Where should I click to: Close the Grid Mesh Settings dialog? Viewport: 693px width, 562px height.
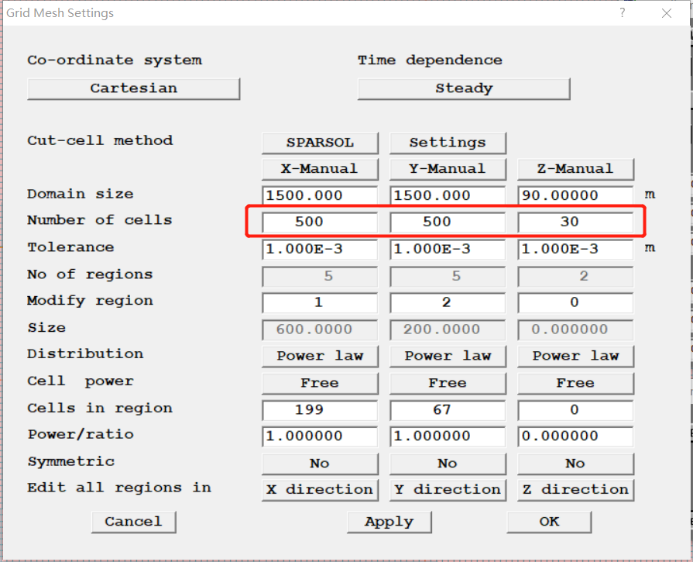coord(666,13)
